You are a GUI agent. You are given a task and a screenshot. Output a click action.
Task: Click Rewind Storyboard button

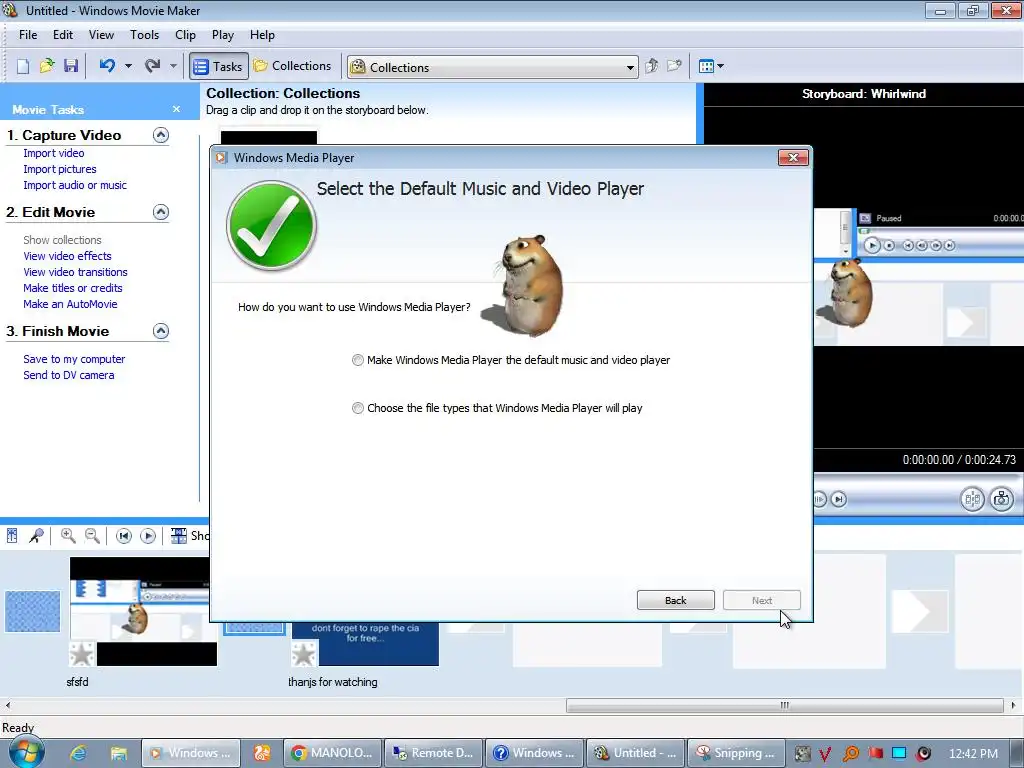123,536
